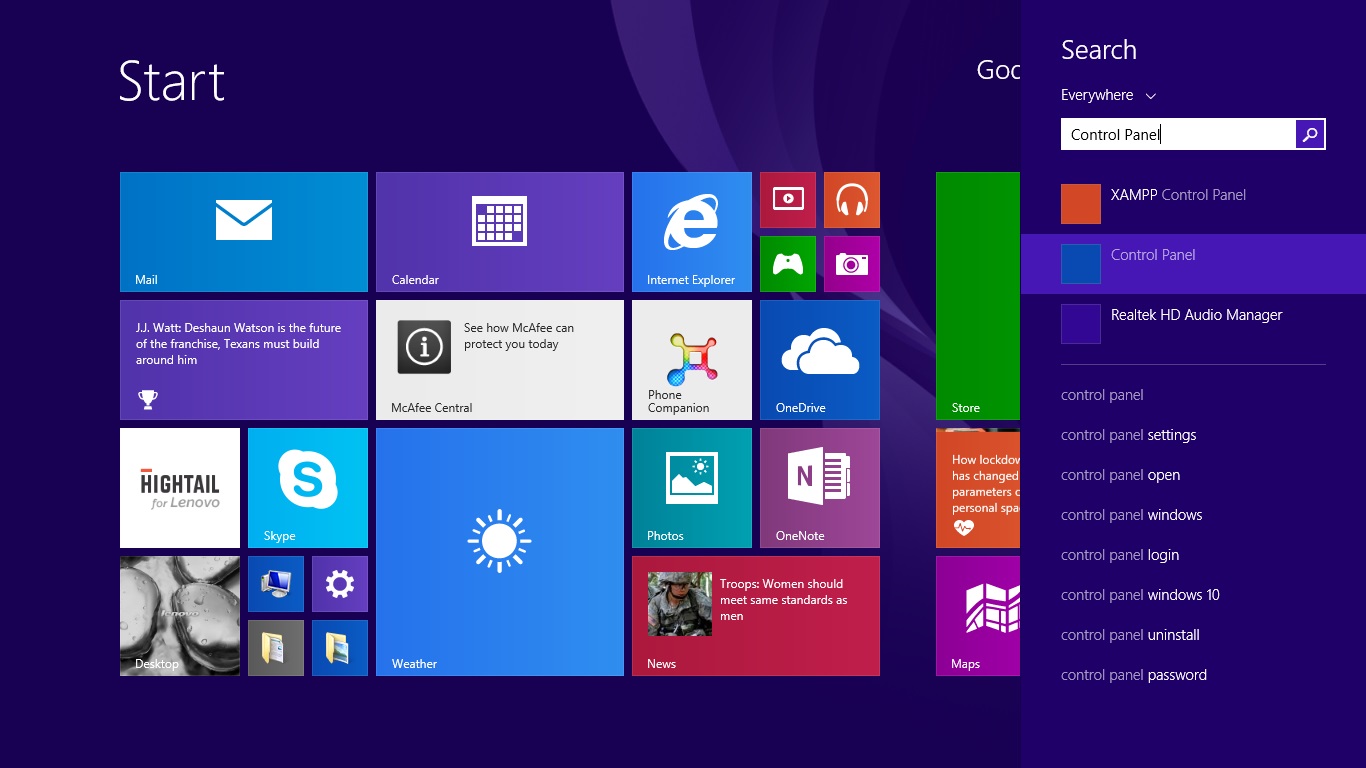
Task: Open the Mail tile
Action: pos(244,232)
